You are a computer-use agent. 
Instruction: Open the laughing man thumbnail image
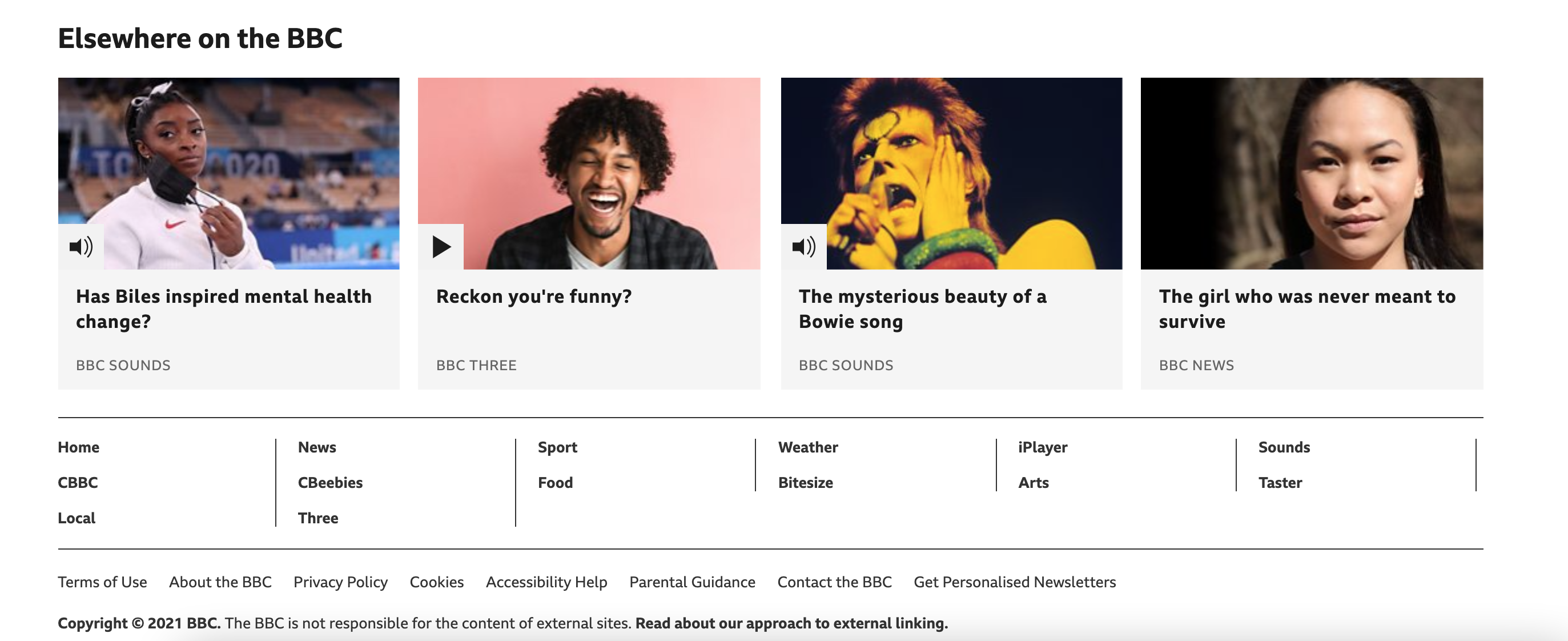(x=589, y=174)
